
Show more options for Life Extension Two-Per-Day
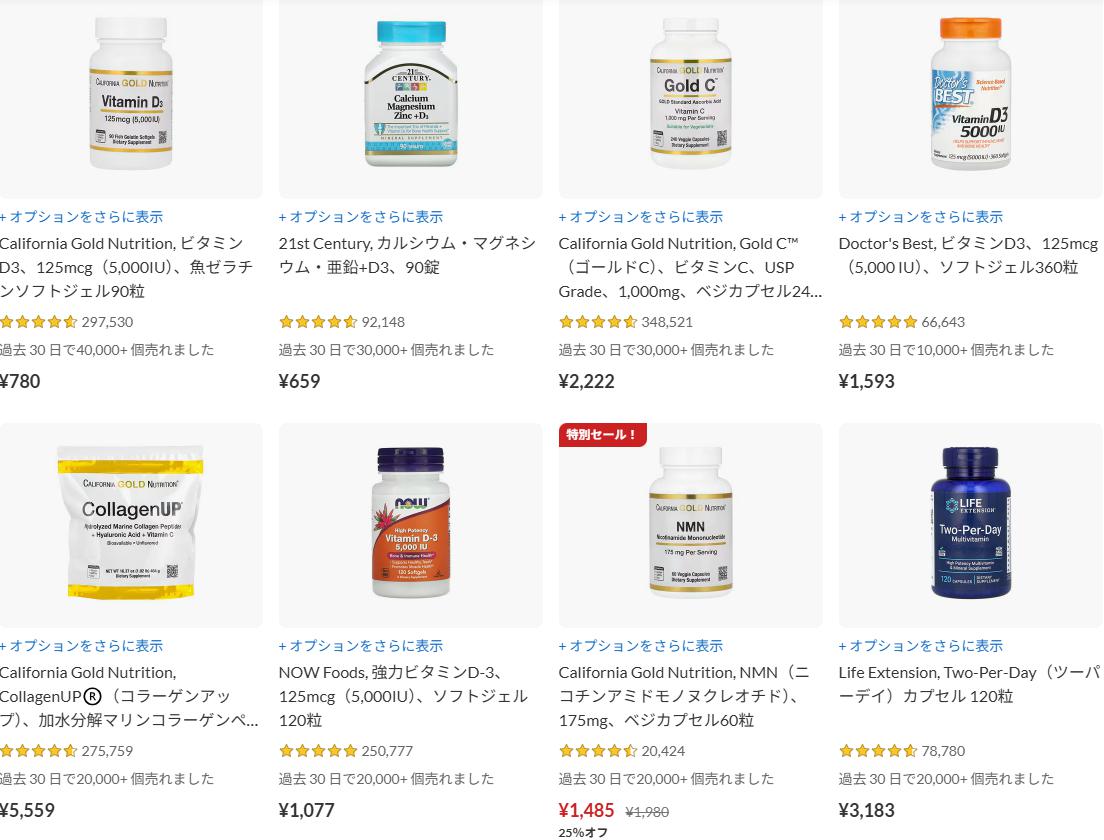pyautogui.click(x=921, y=646)
